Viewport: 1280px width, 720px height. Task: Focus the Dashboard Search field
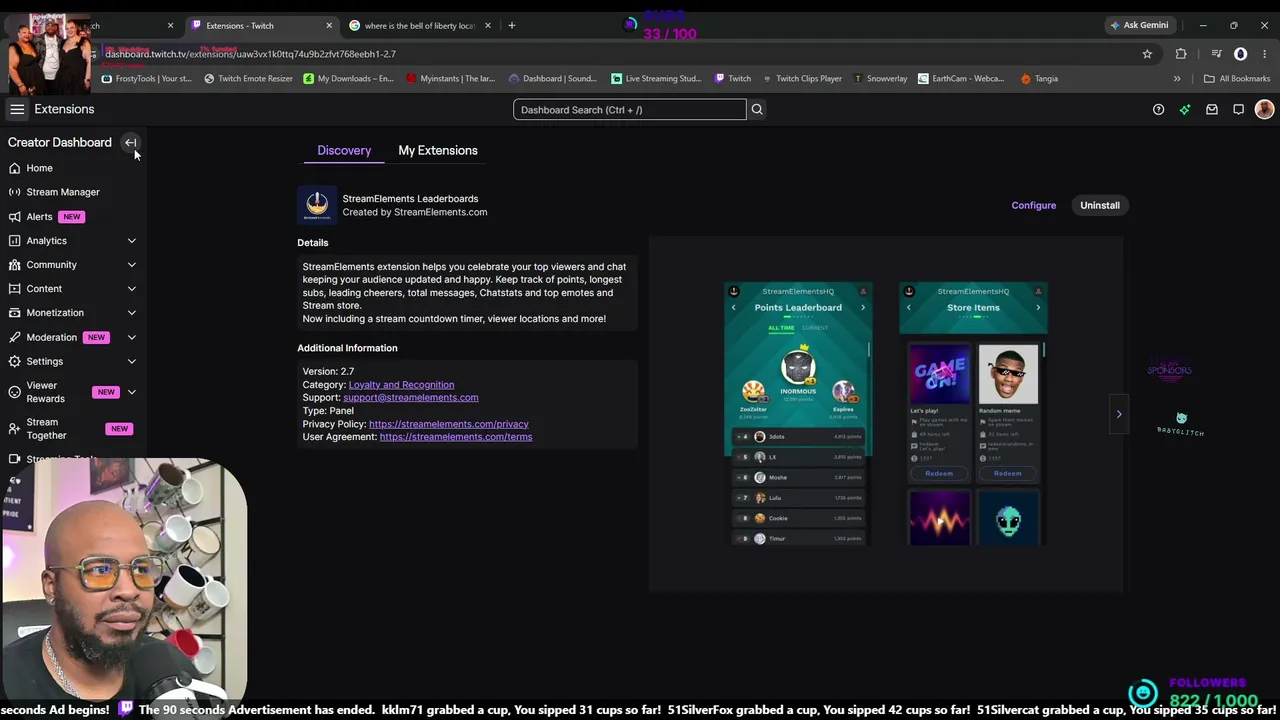point(630,109)
